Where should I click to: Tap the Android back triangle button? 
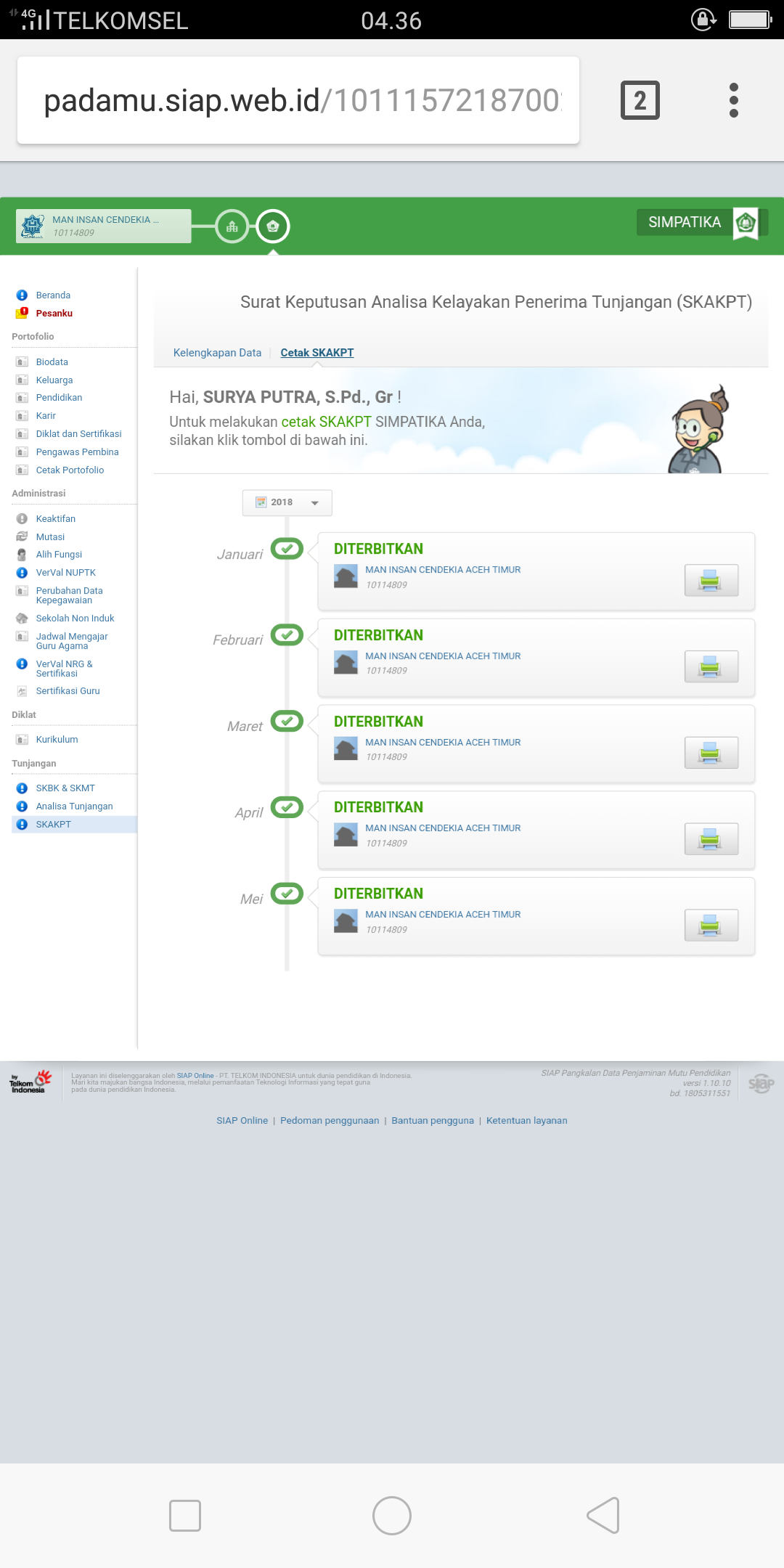click(603, 1516)
